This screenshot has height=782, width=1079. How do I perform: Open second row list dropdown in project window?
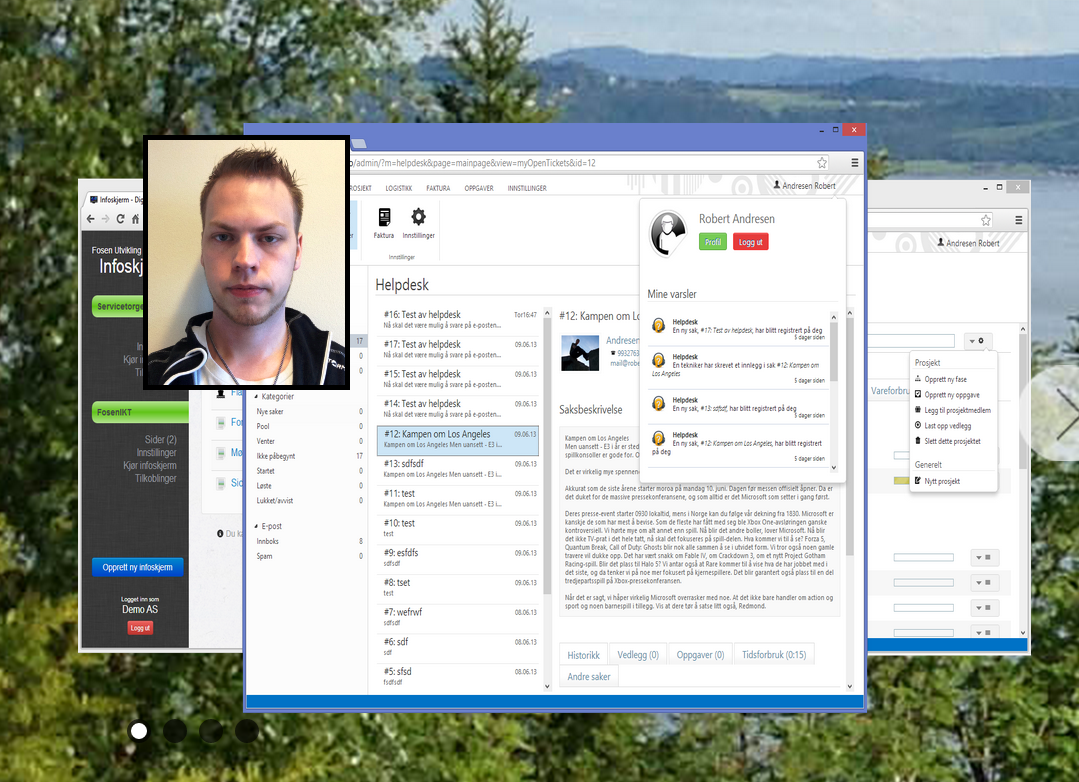(x=984, y=582)
